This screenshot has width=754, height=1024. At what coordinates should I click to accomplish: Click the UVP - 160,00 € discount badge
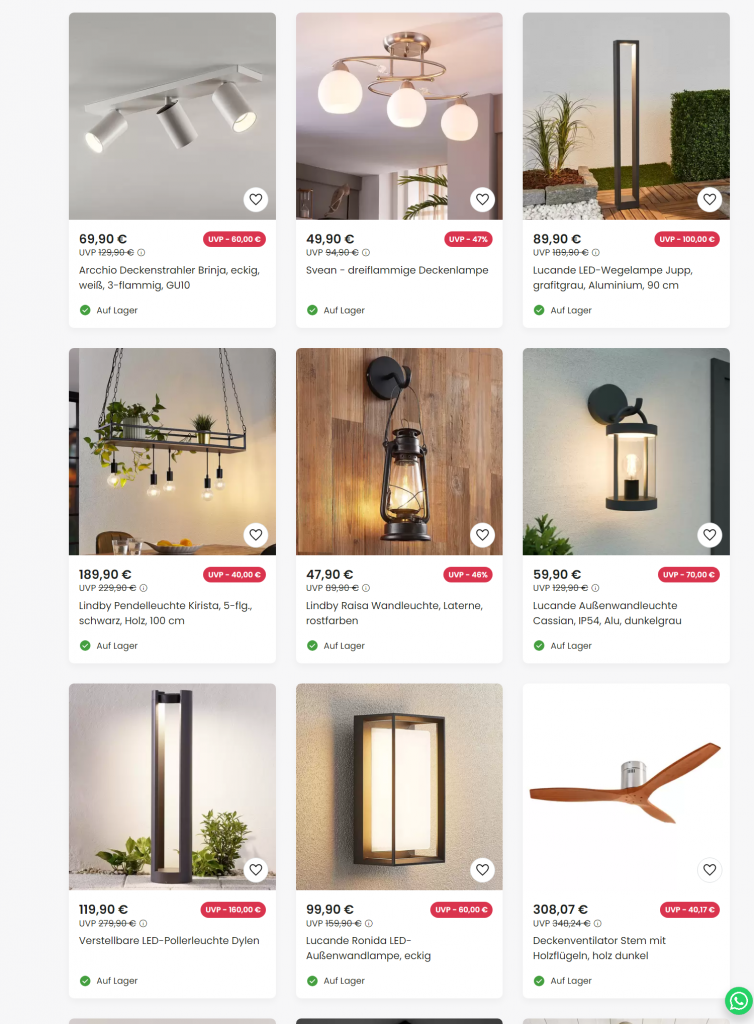(233, 910)
